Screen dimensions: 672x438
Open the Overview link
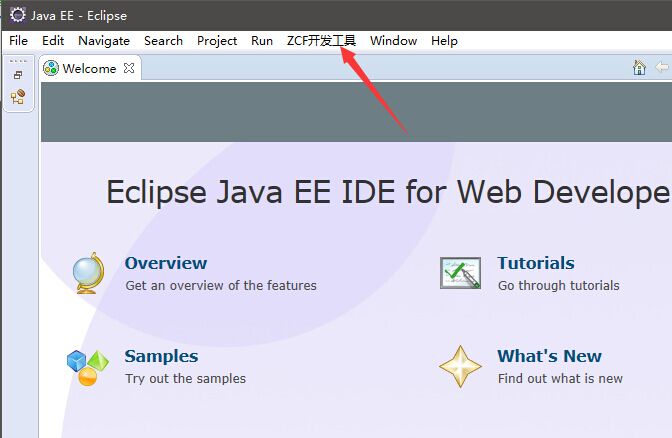(x=166, y=263)
